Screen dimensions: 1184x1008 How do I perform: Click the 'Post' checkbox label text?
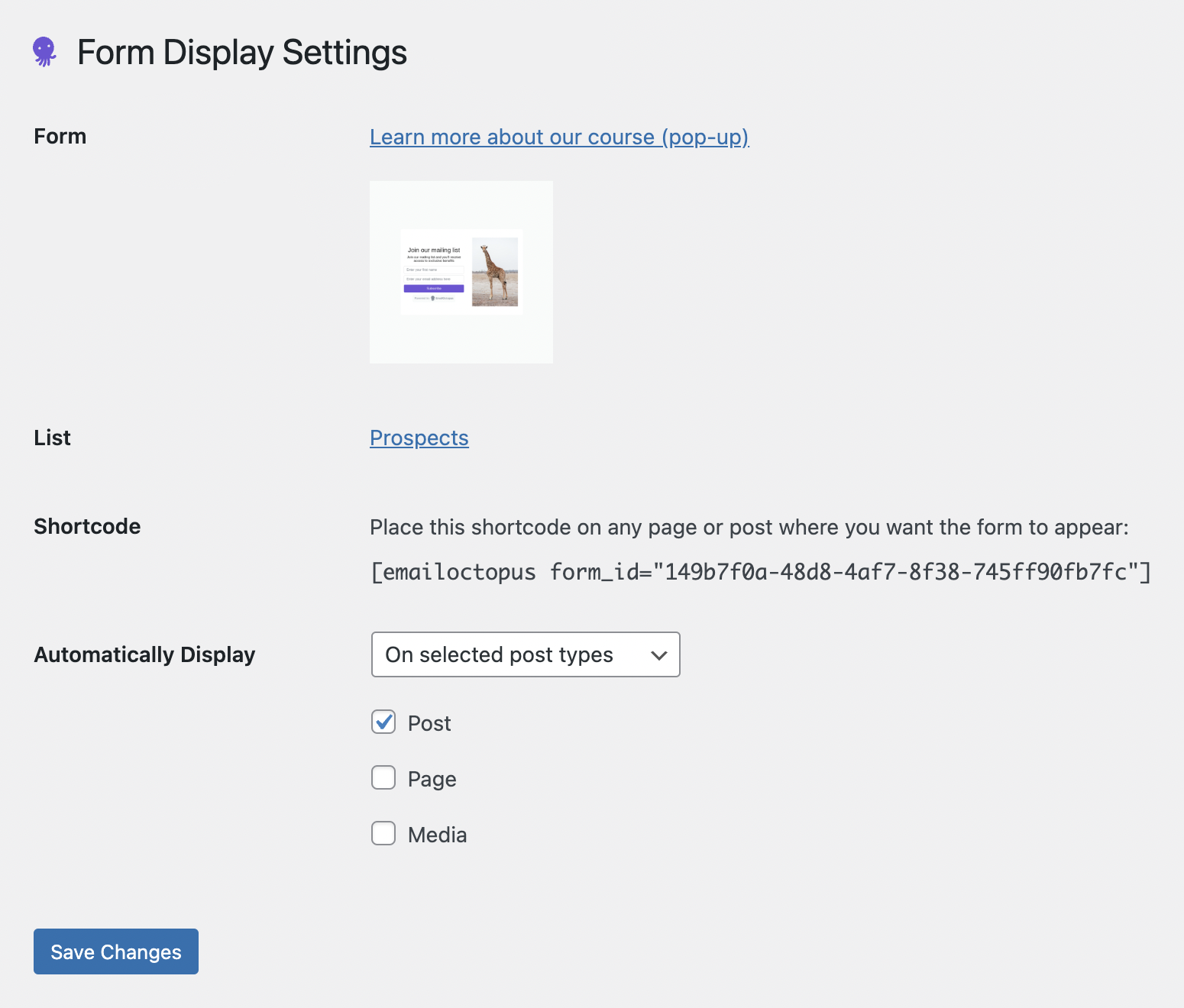[429, 724]
